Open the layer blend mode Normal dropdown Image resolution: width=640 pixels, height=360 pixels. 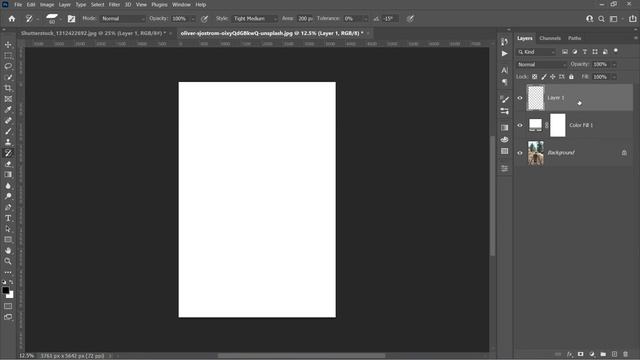541,64
